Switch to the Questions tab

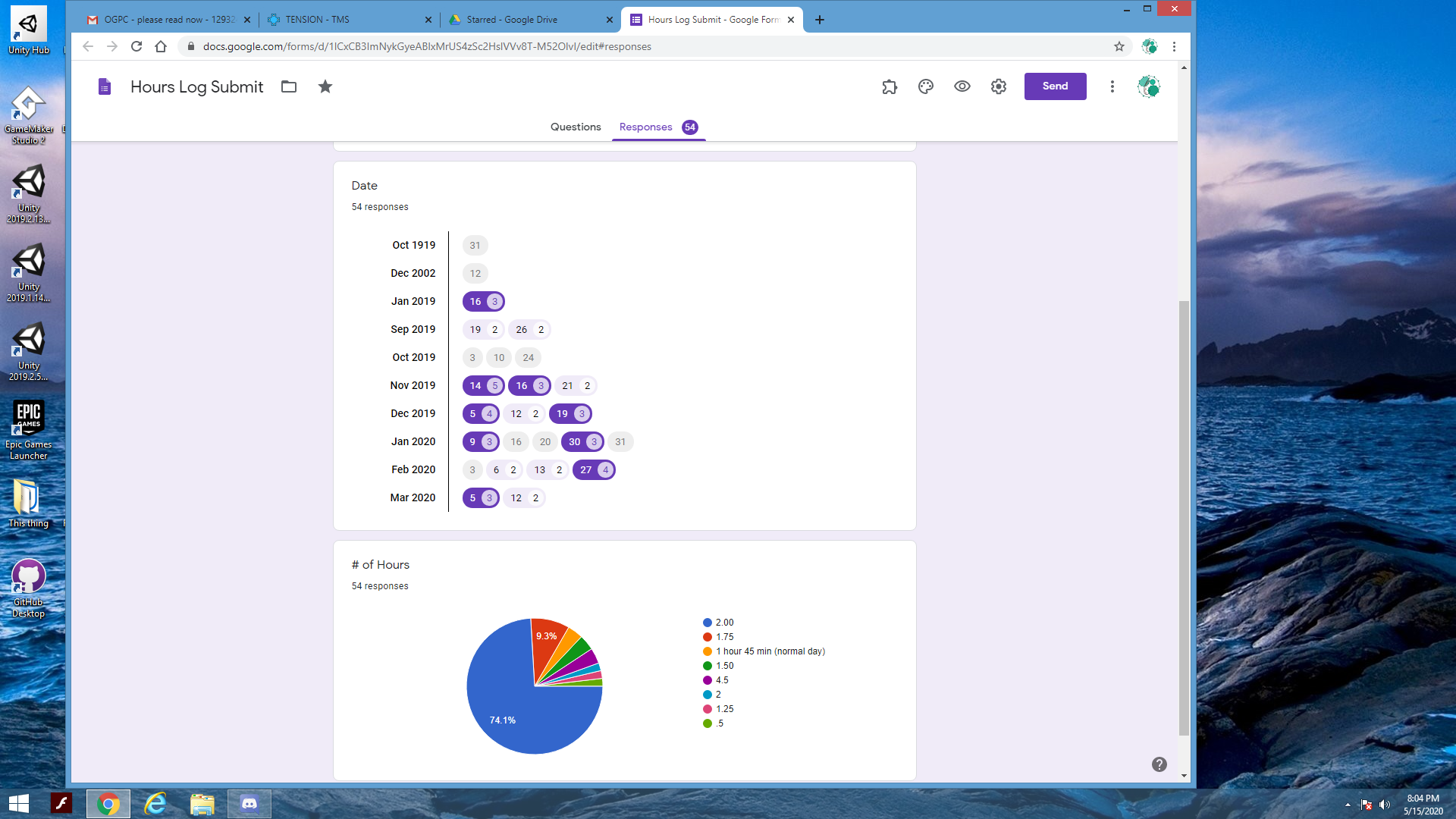(x=575, y=127)
